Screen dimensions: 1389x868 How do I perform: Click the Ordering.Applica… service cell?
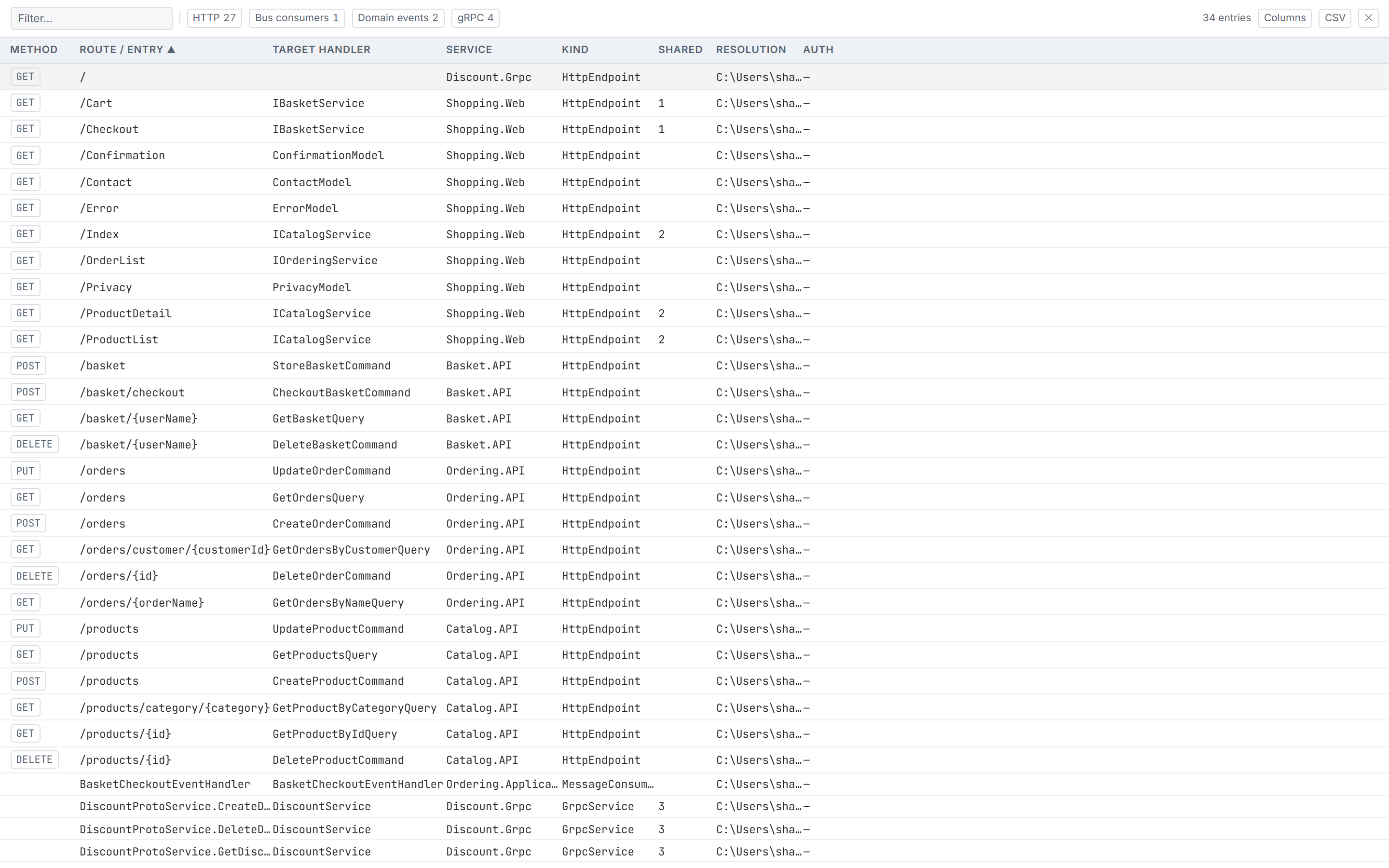click(x=502, y=784)
